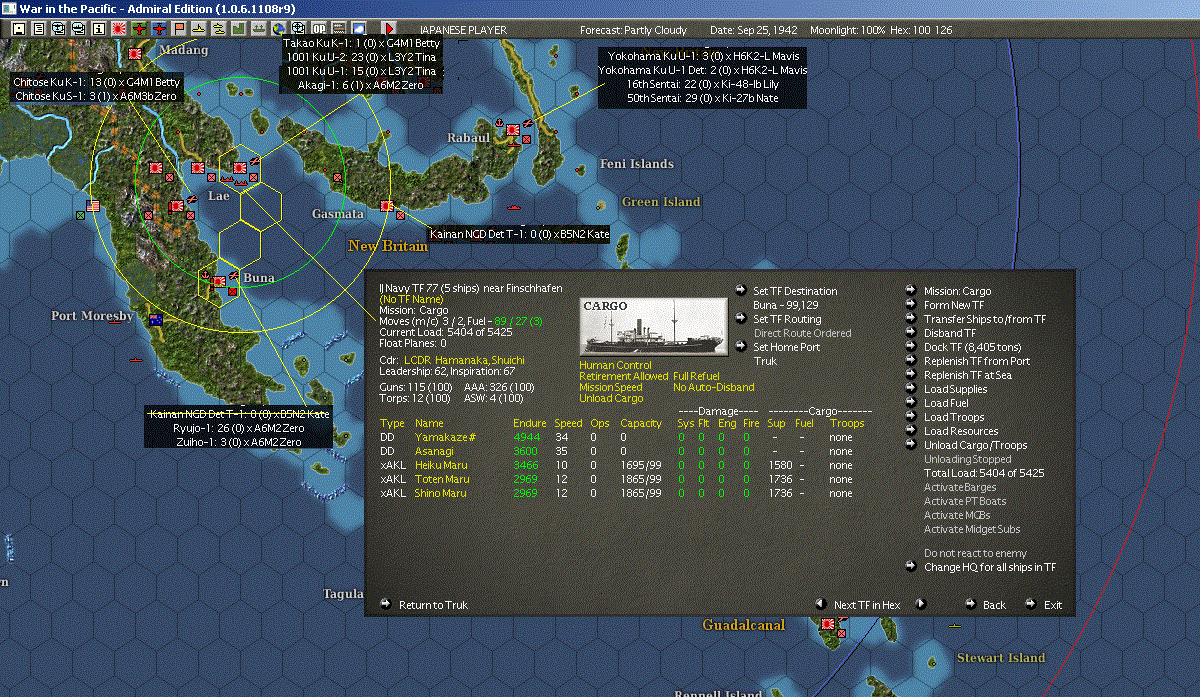Click the Endure column header
The height and width of the screenshot is (697, 1200).
pyautogui.click(x=529, y=423)
